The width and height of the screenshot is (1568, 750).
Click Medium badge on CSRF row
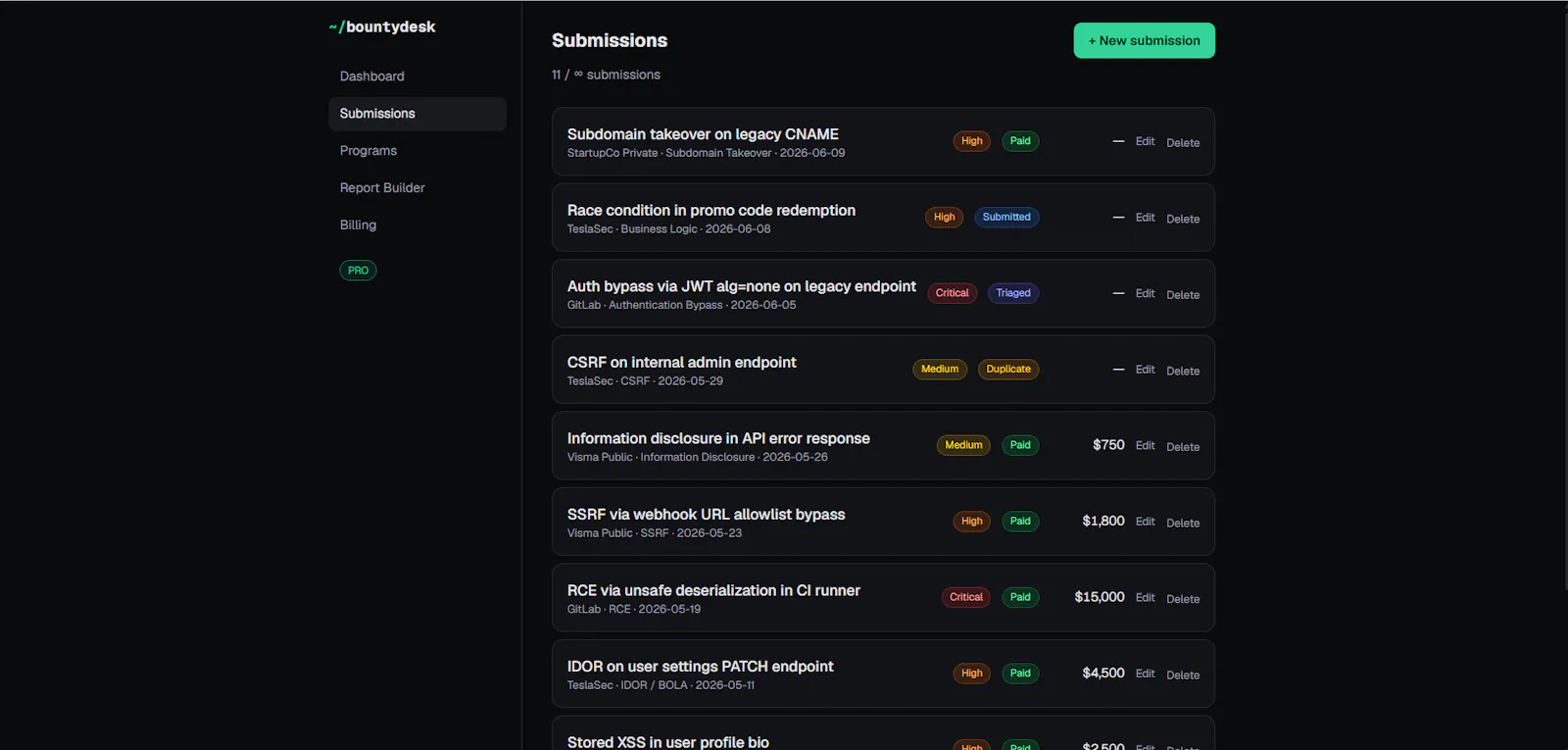pyautogui.click(x=940, y=370)
